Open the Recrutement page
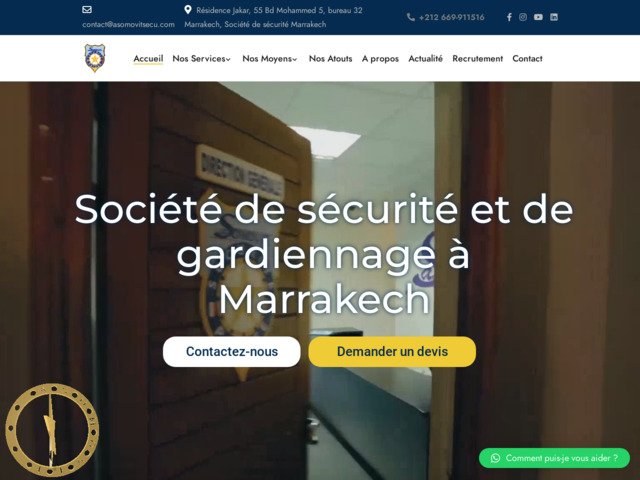 (x=478, y=59)
